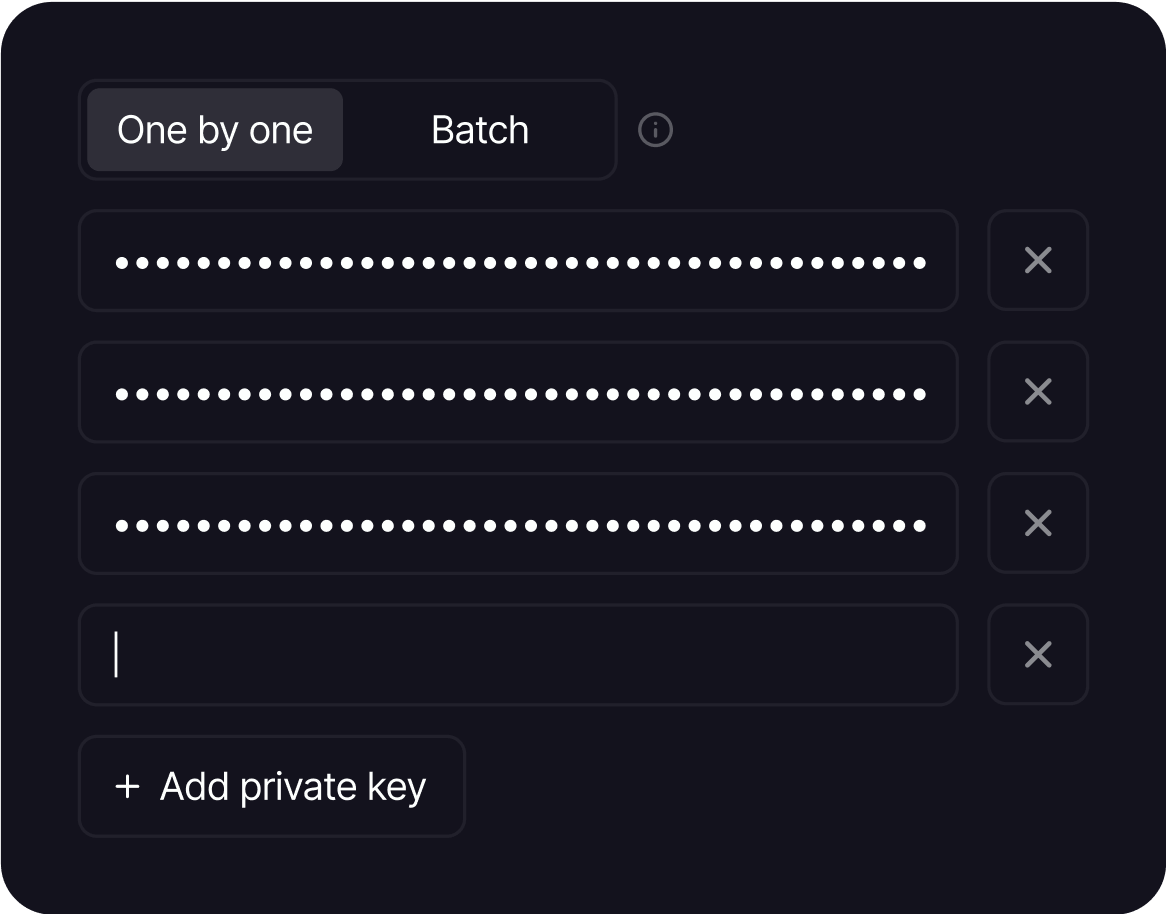Image resolution: width=1166 pixels, height=914 pixels.
Task: Focus the empty private key input field
Action: [x=518, y=655]
